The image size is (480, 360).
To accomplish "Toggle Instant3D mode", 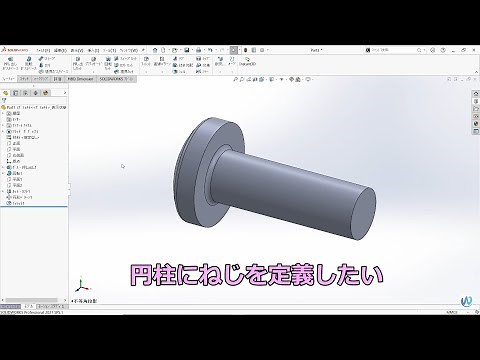I will pyautogui.click(x=247, y=61).
